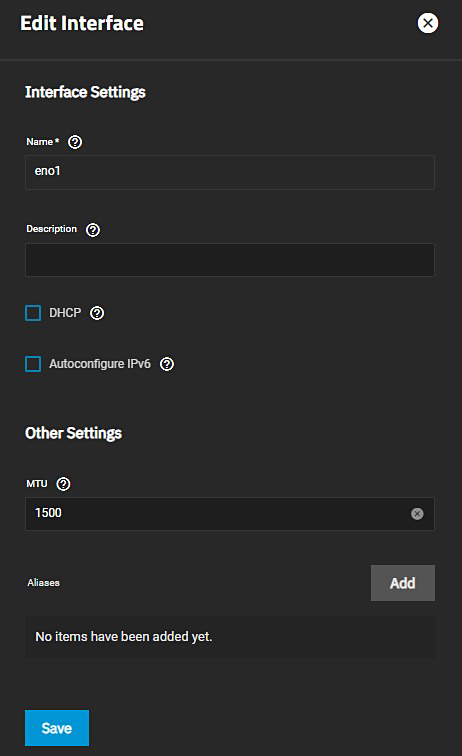Click the 'No items have been added yet' message
The image size is (462, 756).
click(x=124, y=637)
